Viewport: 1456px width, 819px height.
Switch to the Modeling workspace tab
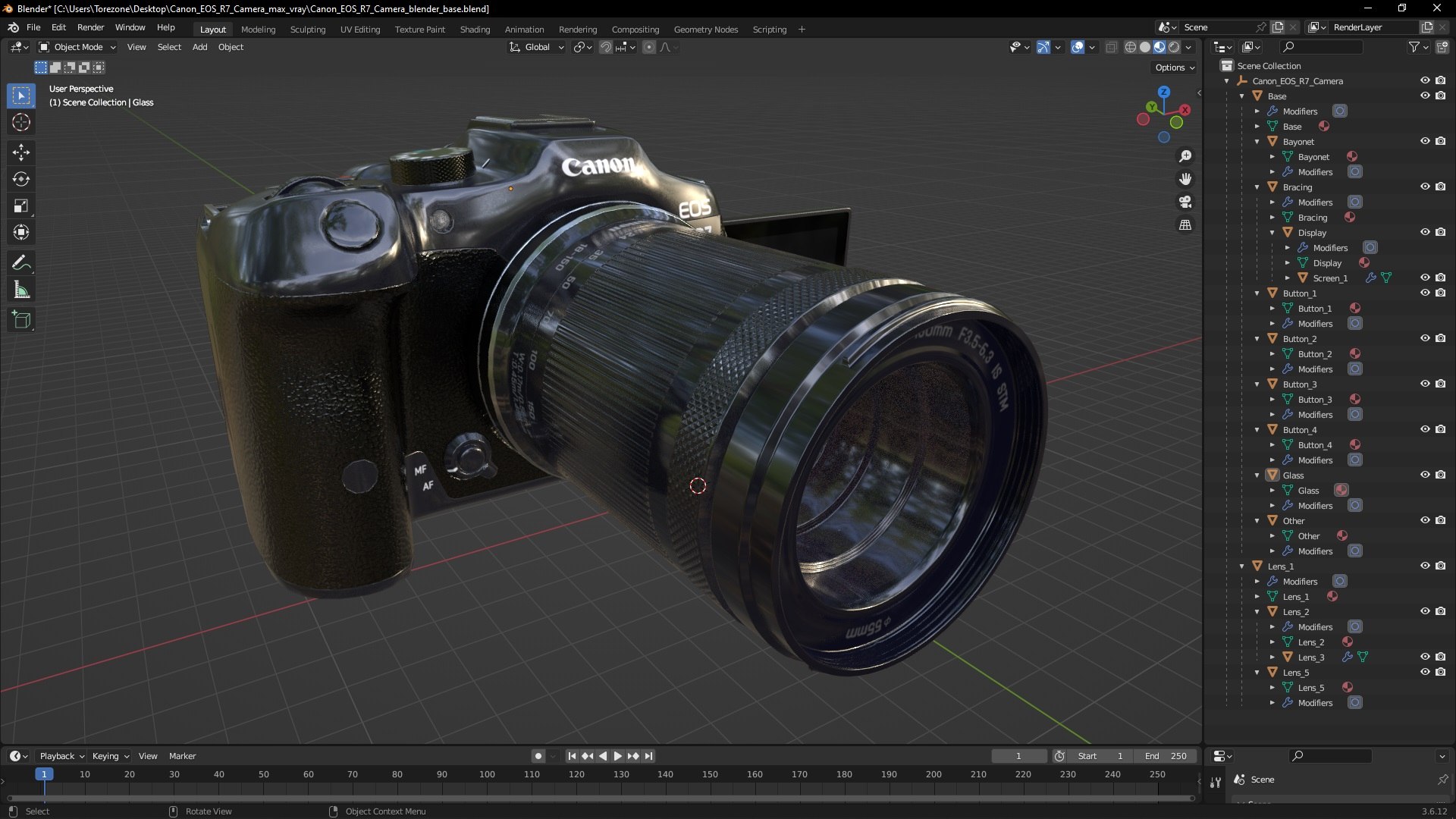click(258, 30)
